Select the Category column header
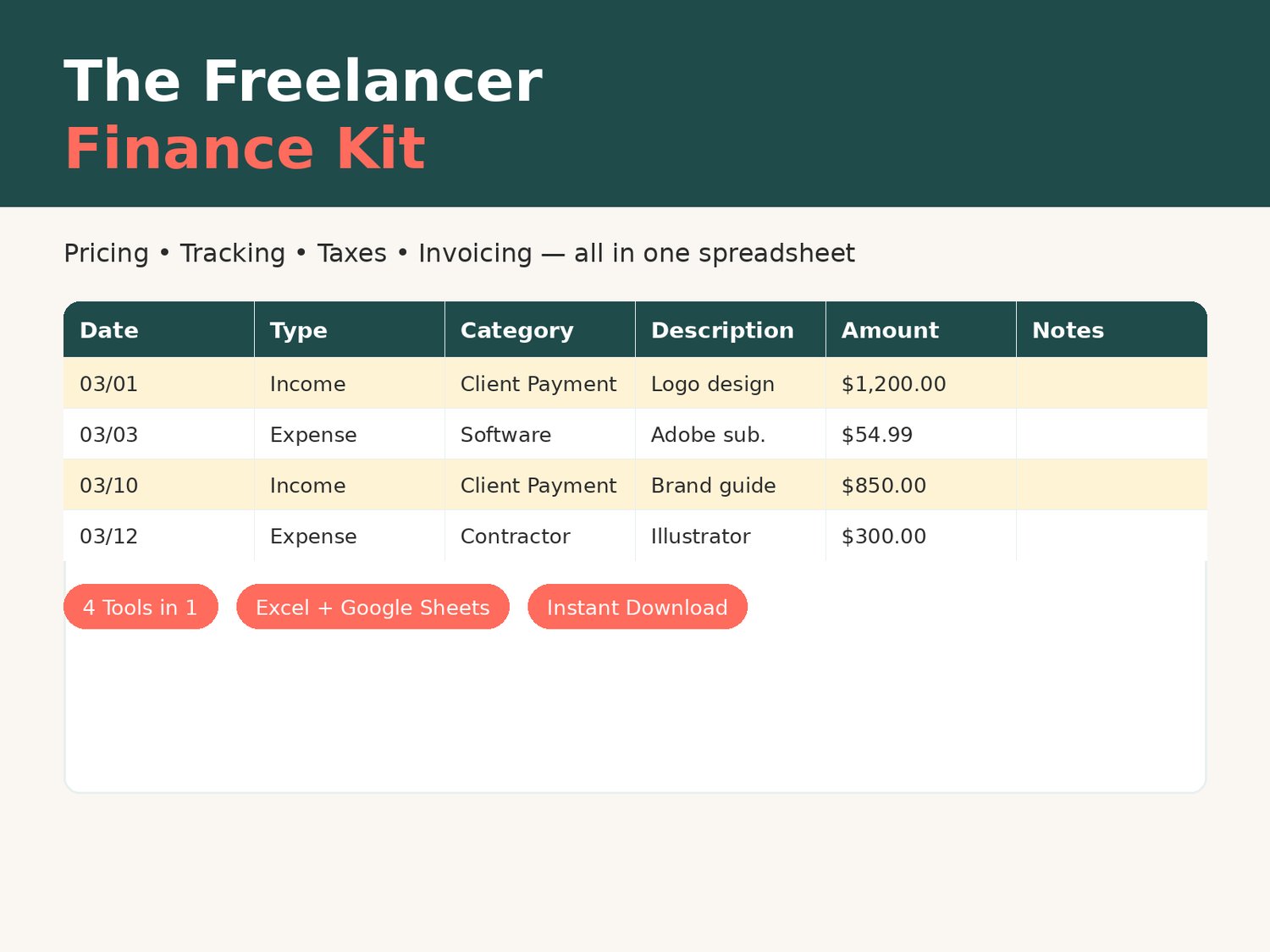 [540, 329]
